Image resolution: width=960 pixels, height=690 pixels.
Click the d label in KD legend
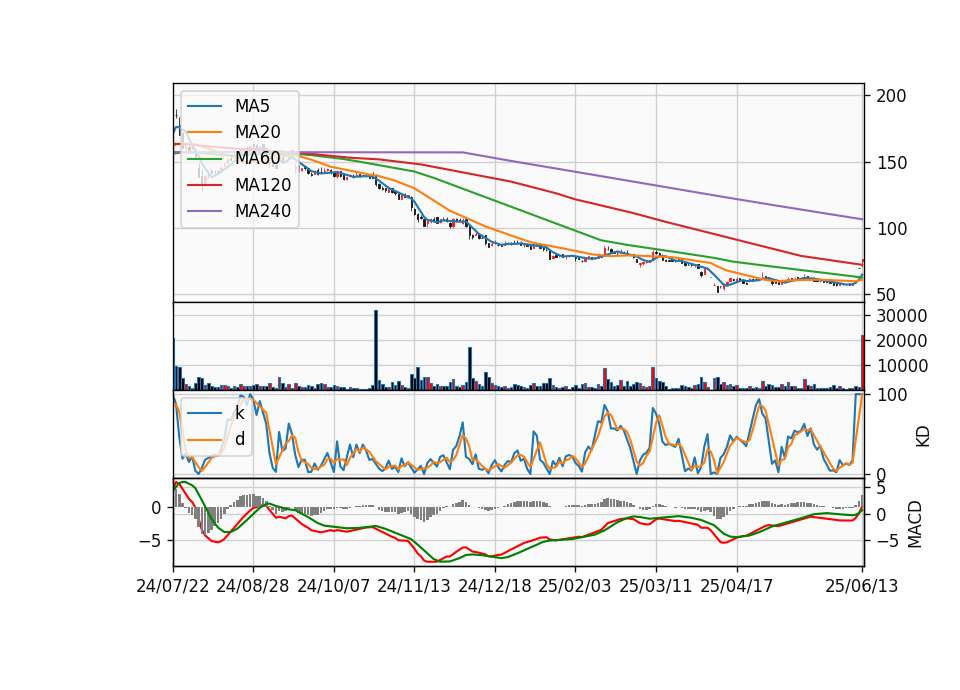coord(240,439)
